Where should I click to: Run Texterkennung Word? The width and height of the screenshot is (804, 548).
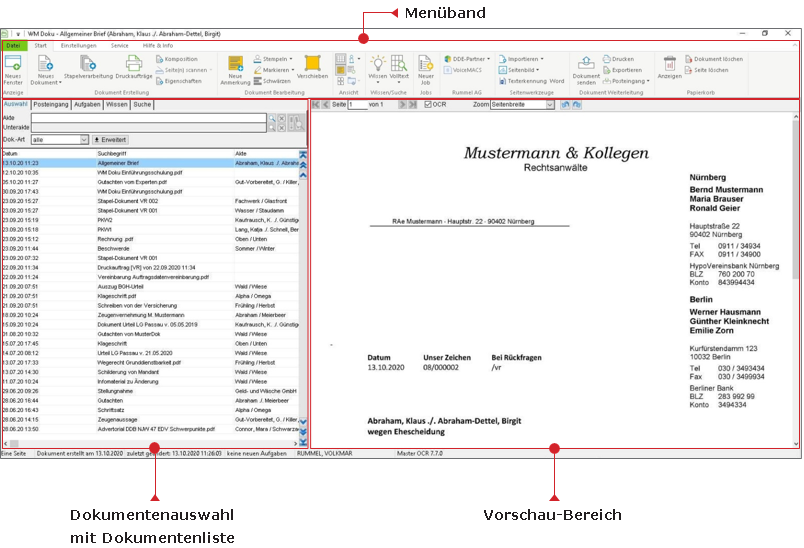tap(532, 81)
